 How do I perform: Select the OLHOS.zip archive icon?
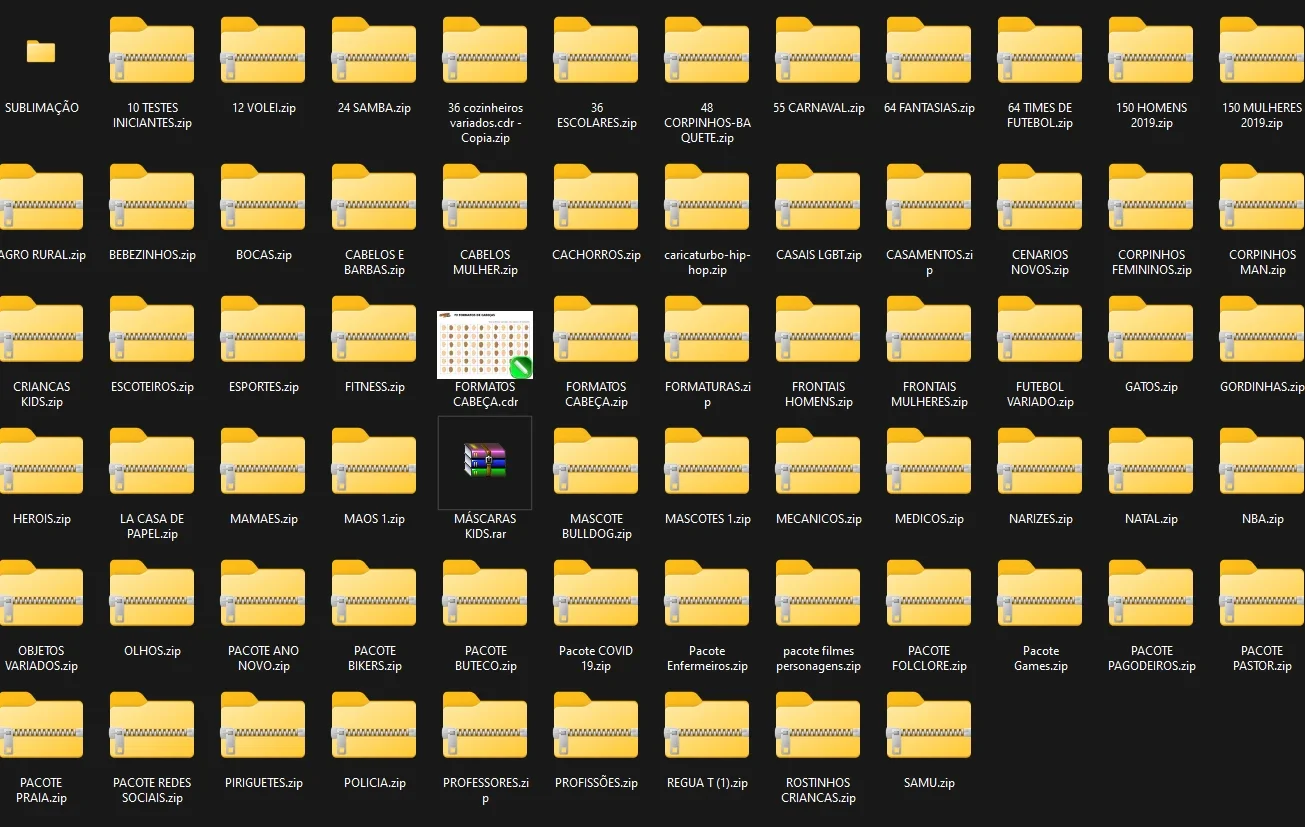pos(152,593)
